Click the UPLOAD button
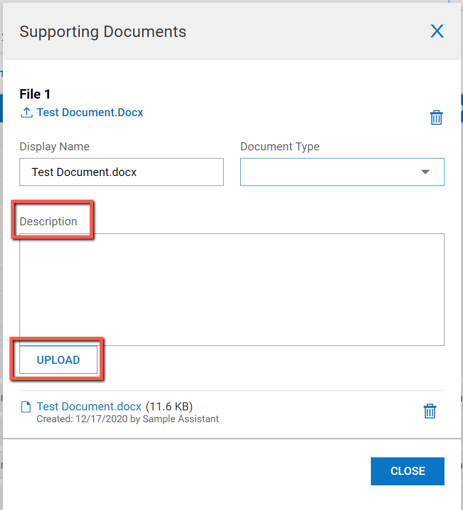The width and height of the screenshot is (463, 510). (58, 360)
